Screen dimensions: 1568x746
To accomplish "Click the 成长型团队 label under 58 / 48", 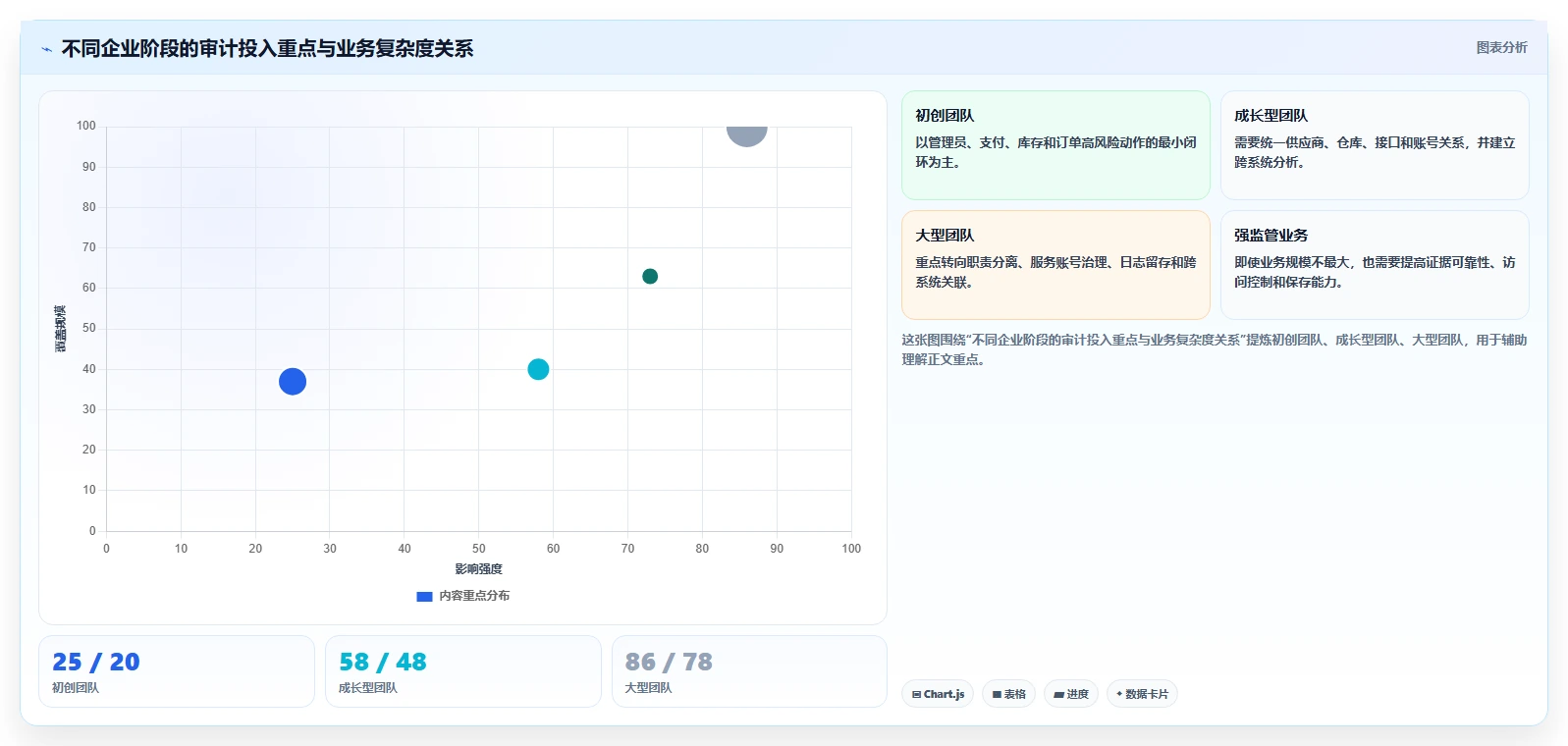I will [368, 688].
